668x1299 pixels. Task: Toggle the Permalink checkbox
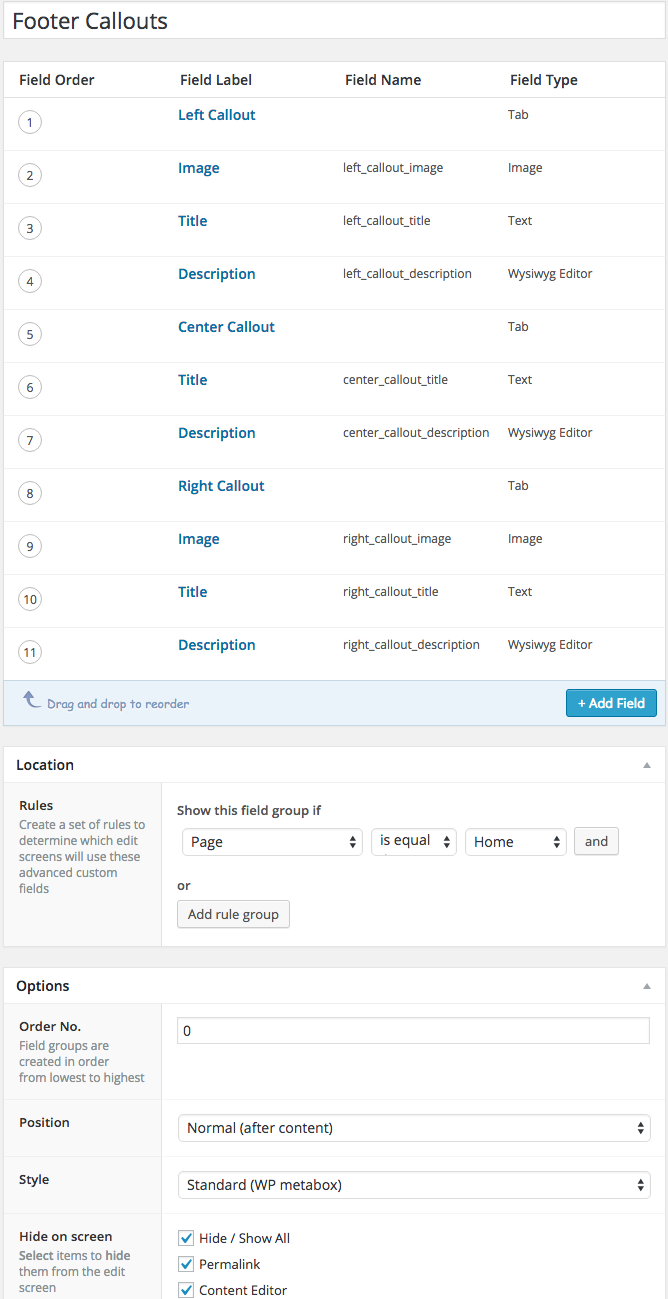coord(186,1264)
